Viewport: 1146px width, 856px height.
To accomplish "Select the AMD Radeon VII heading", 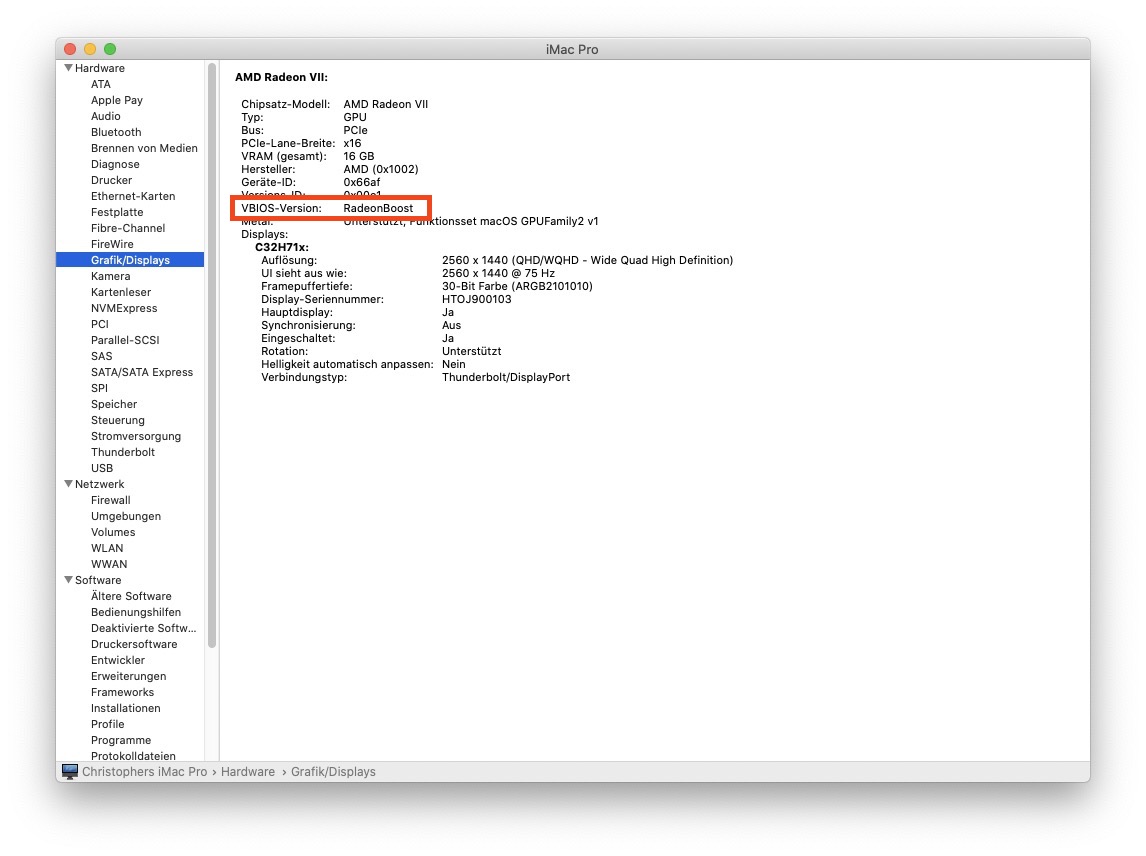I will (281, 77).
